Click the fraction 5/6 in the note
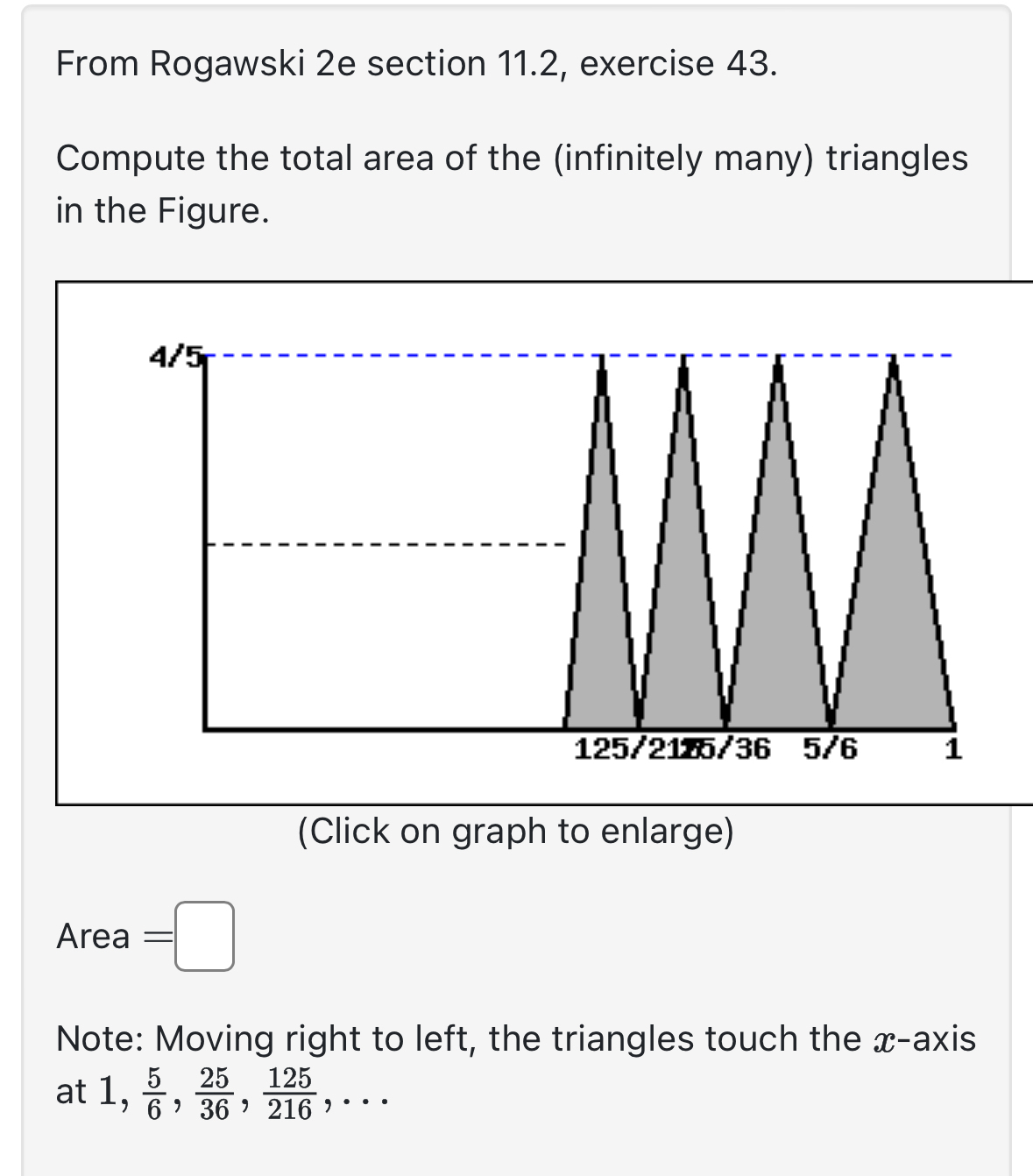 pos(153,1094)
